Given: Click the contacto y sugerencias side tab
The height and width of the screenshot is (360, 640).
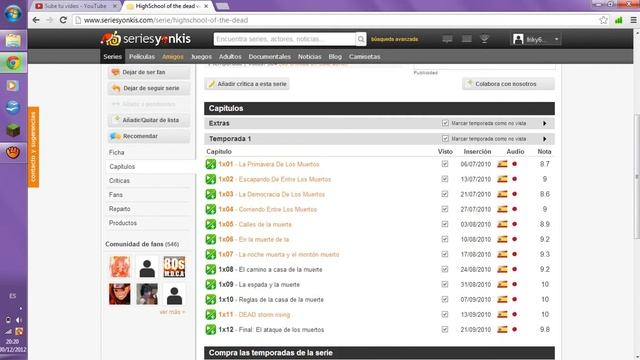Looking at the screenshot, I should 33,147.
